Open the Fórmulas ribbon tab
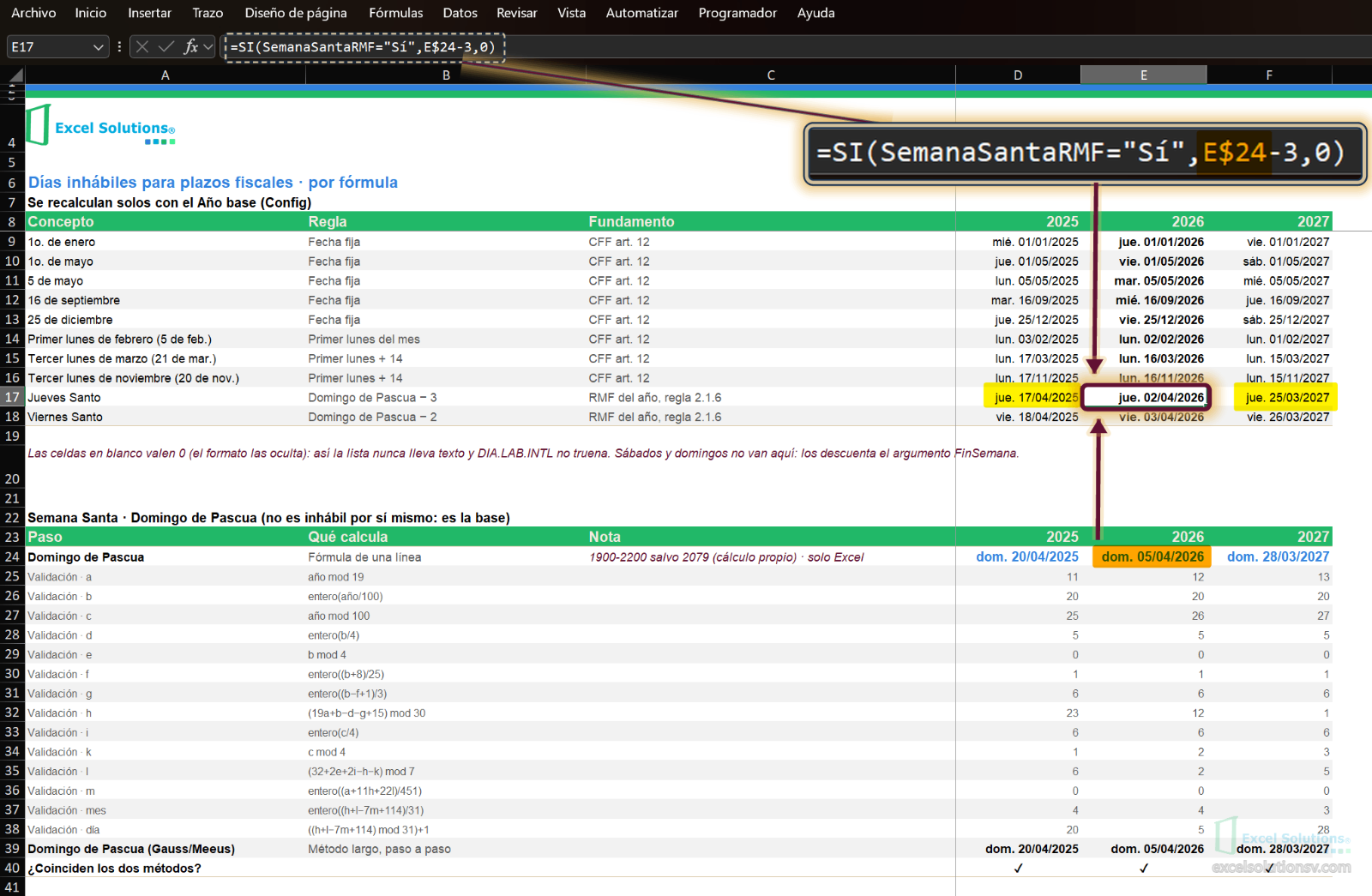Image resolution: width=1372 pixels, height=896 pixels. pyautogui.click(x=395, y=13)
